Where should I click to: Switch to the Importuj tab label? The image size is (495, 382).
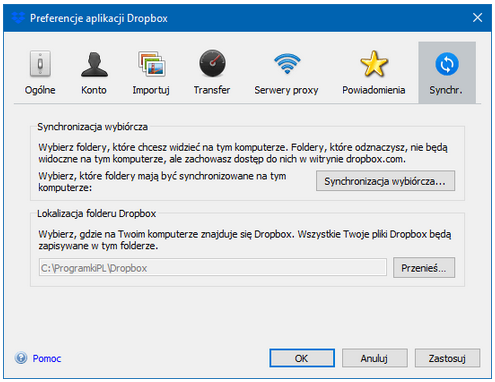pos(151,90)
